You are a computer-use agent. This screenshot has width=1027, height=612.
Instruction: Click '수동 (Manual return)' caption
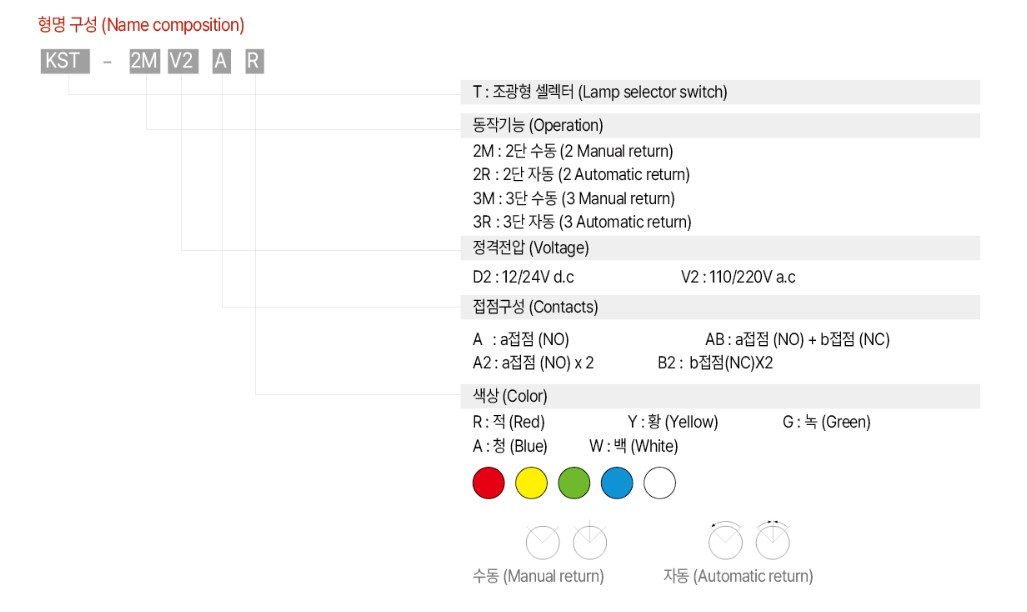pos(538,576)
